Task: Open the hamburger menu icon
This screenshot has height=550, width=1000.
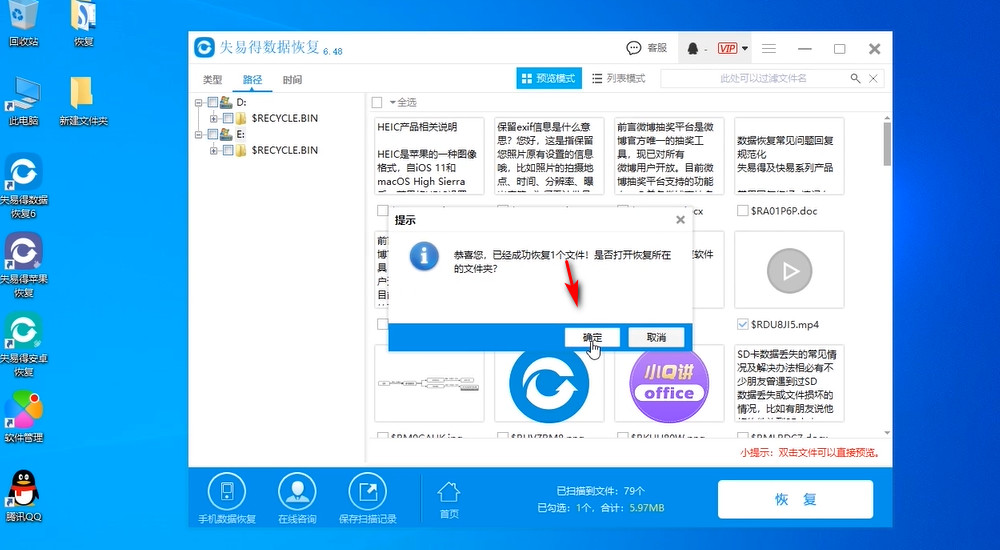Action: pyautogui.click(x=769, y=48)
